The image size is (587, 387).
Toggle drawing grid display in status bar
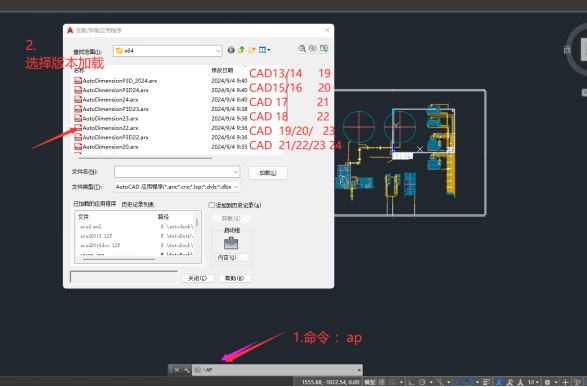pos(382,382)
